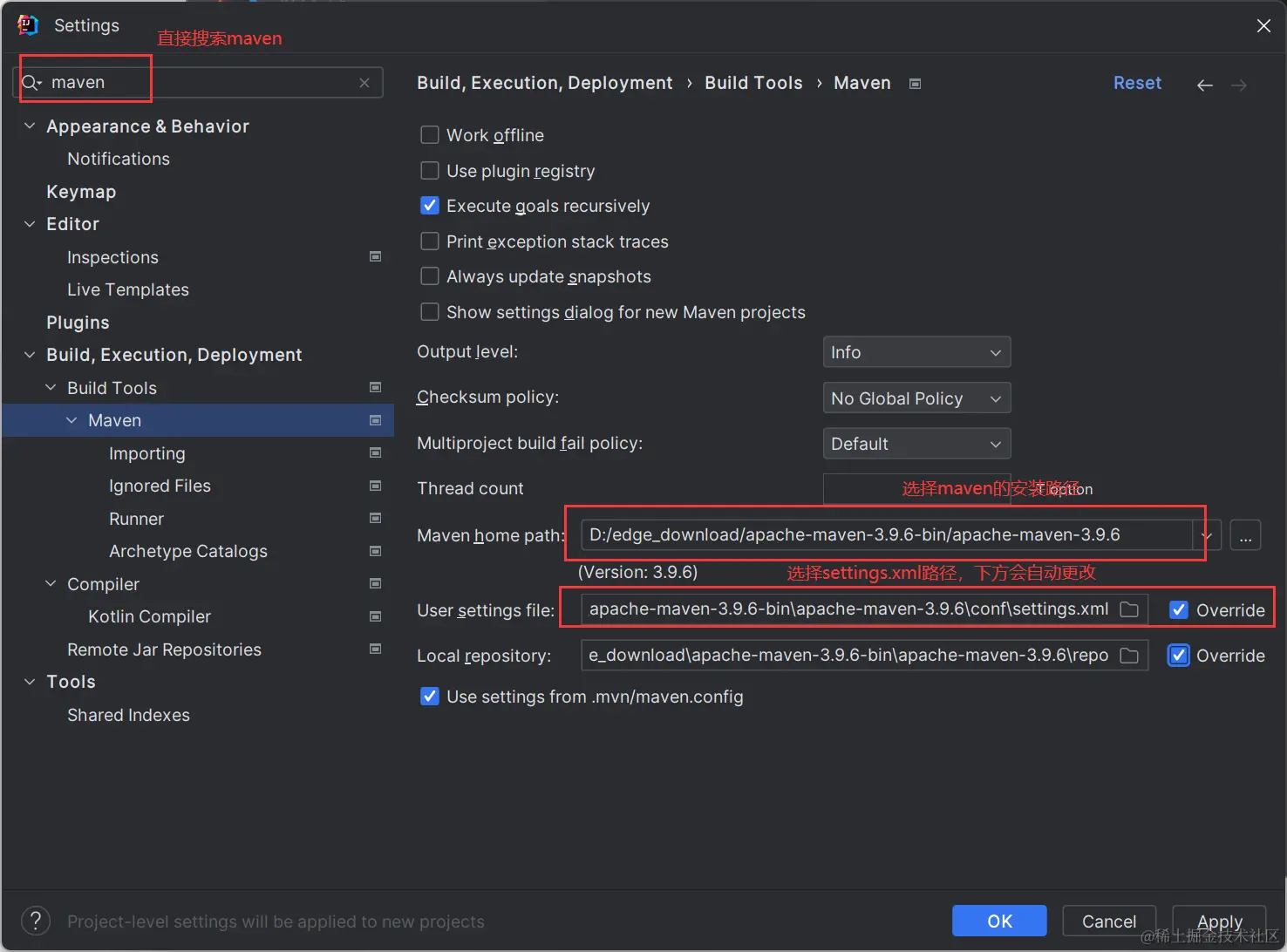
Task: Collapse the Compiler node
Action: coord(51,583)
